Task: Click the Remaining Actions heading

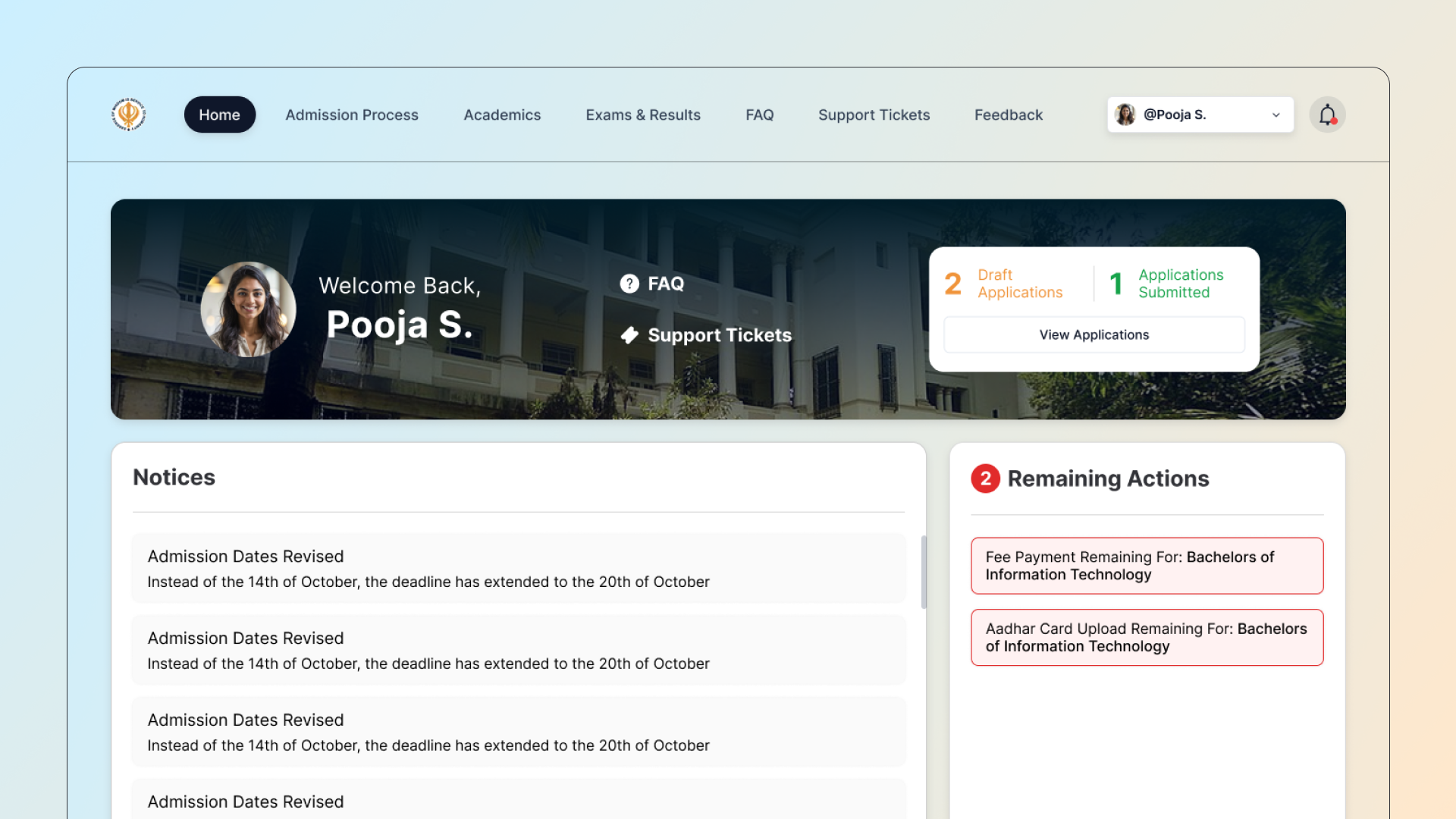Action: [1108, 479]
